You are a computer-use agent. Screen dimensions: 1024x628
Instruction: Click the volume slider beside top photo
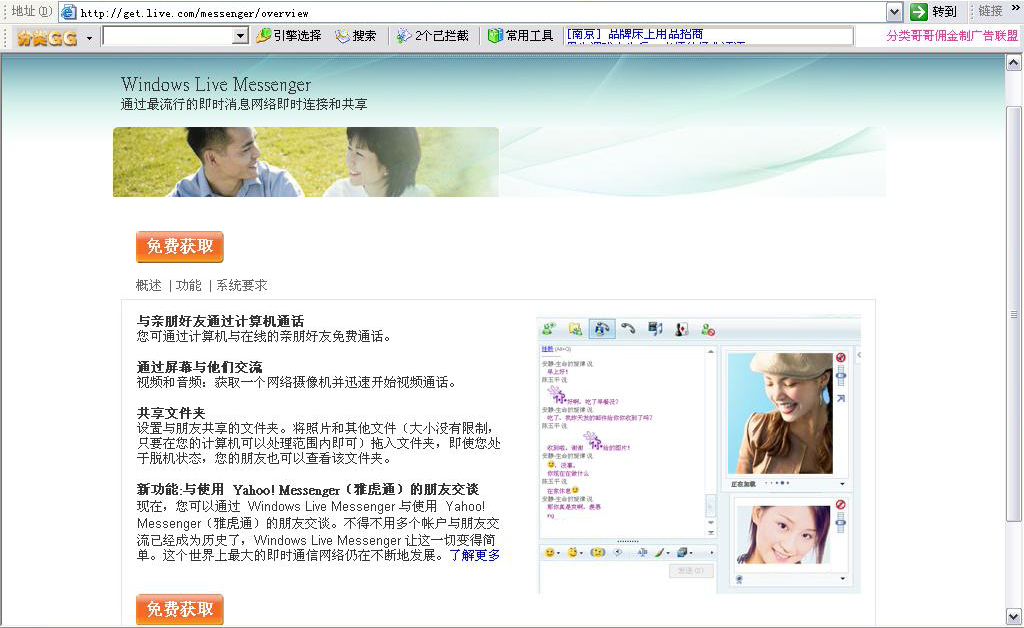coord(840,375)
